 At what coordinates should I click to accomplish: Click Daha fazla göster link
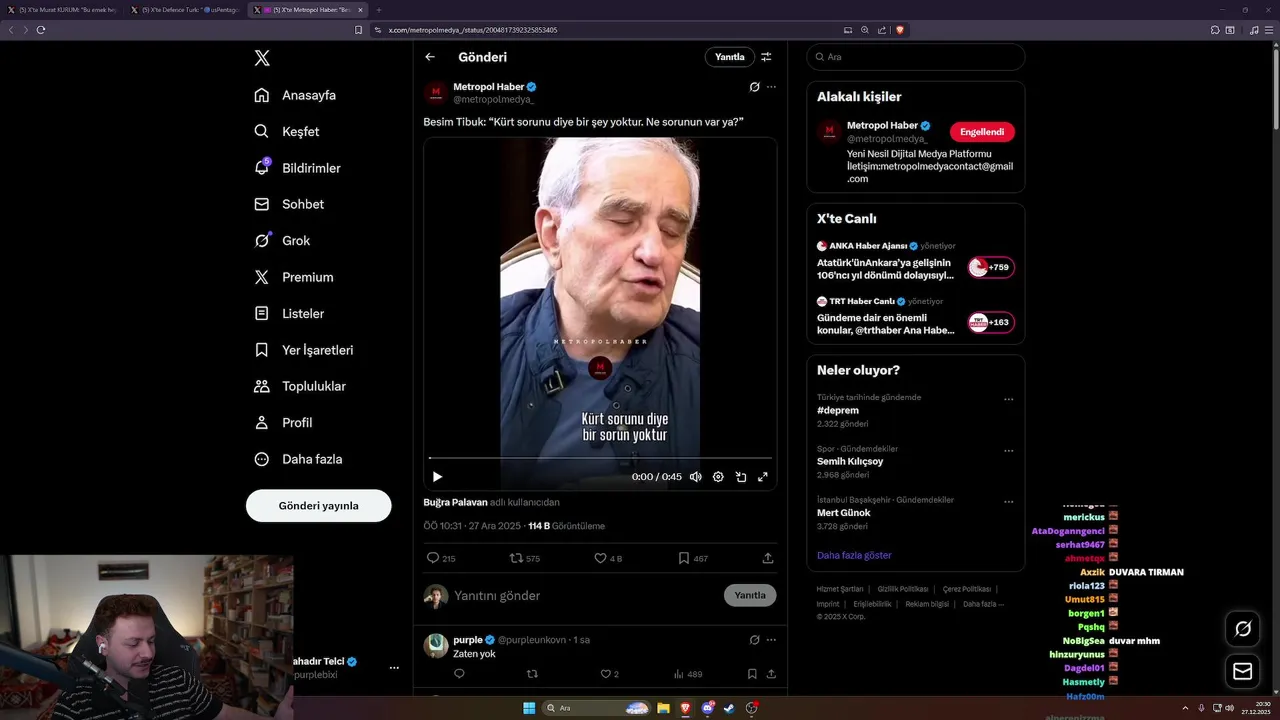(854, 555)
